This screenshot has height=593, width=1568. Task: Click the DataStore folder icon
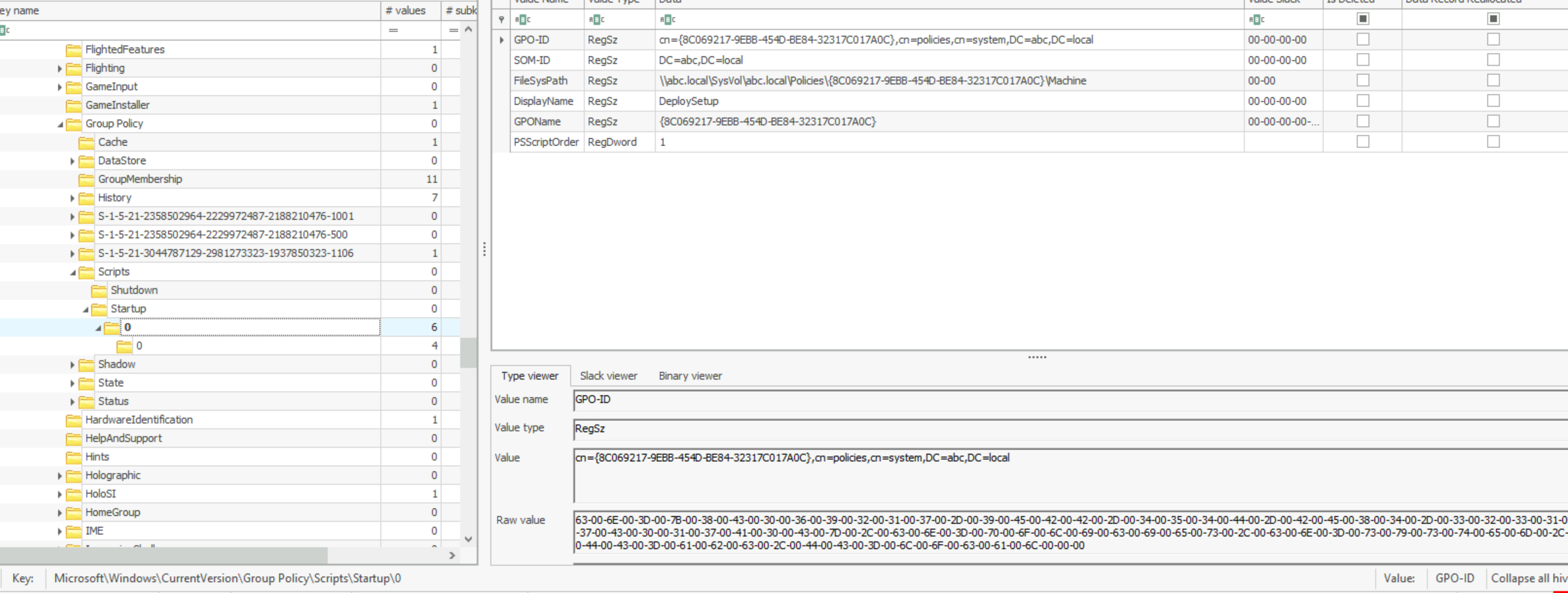point(86,161)
